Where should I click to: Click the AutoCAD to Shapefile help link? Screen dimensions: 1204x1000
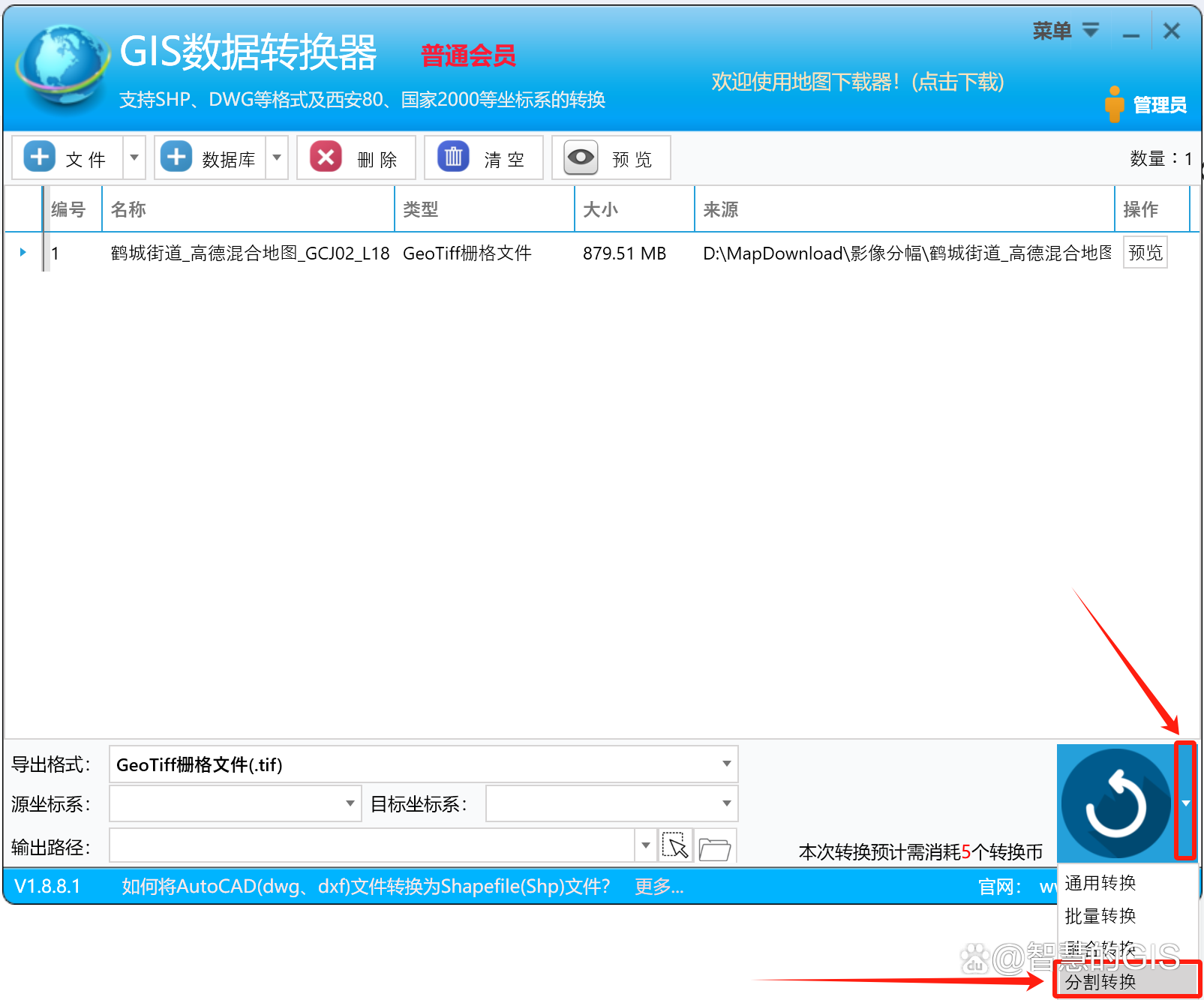click(365, 887)
